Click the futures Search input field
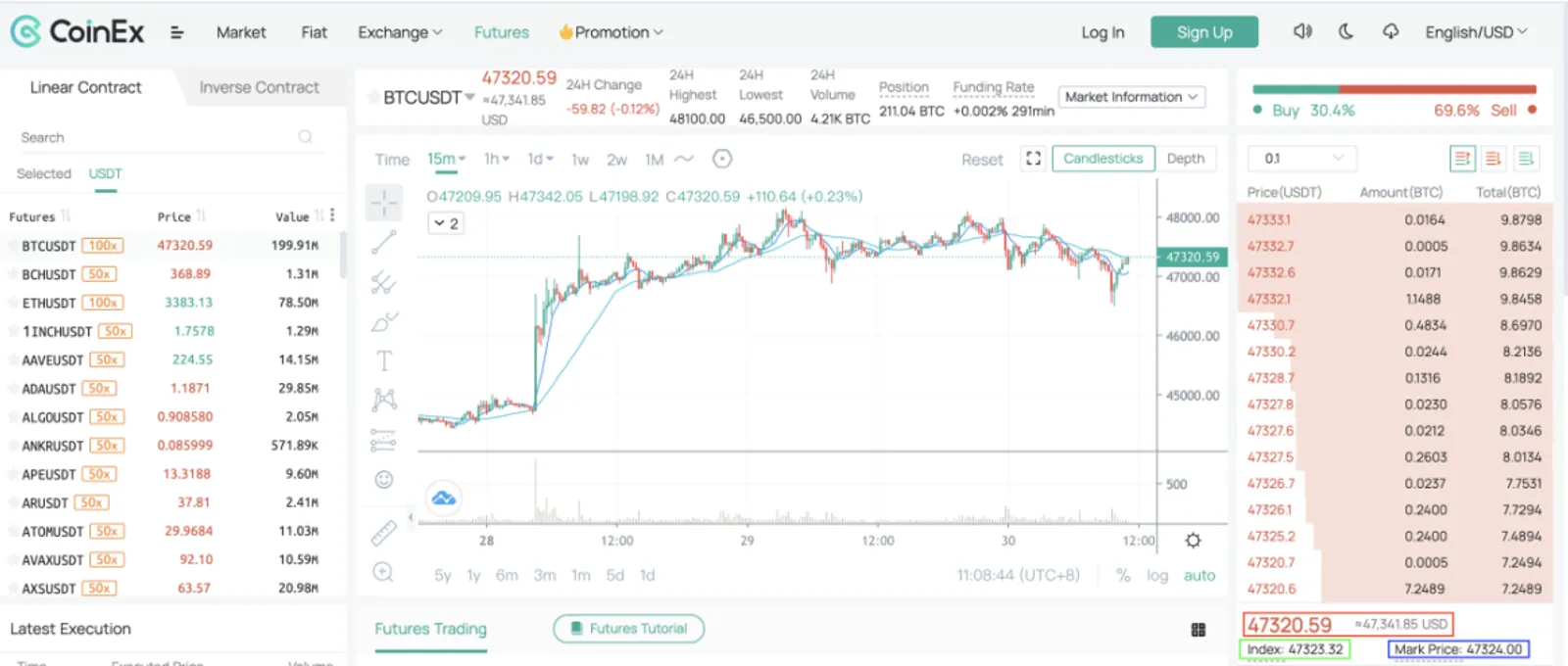 pyautogui.click(x=167, y=137)
